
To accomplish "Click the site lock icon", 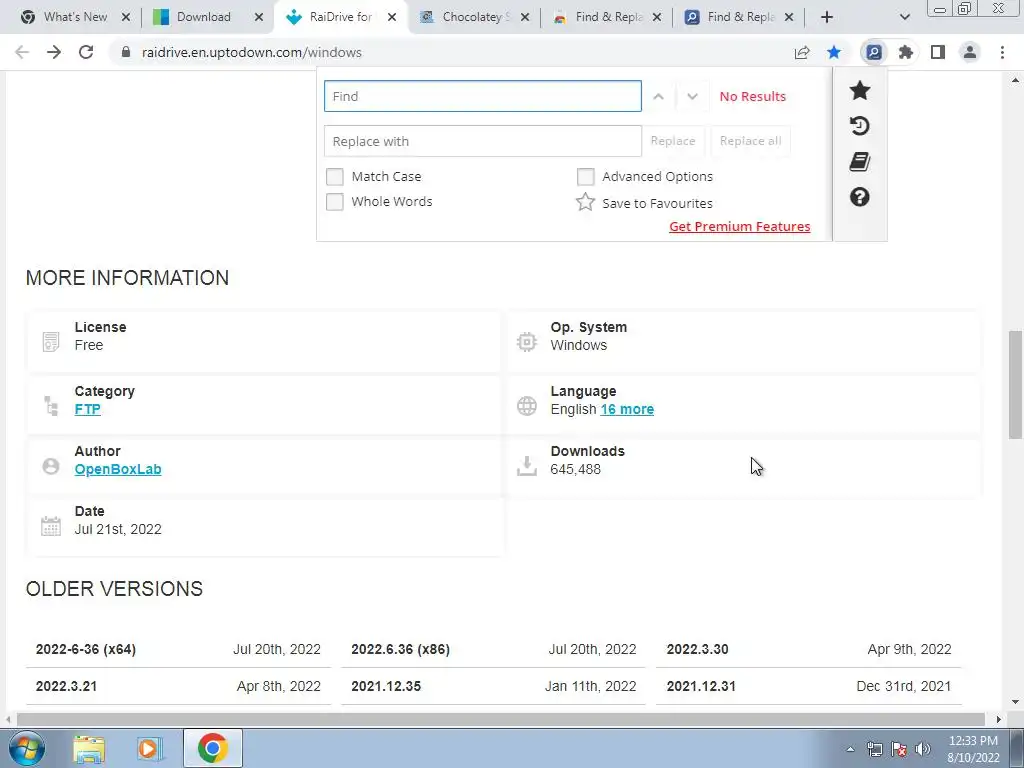I will click(126, 52).
